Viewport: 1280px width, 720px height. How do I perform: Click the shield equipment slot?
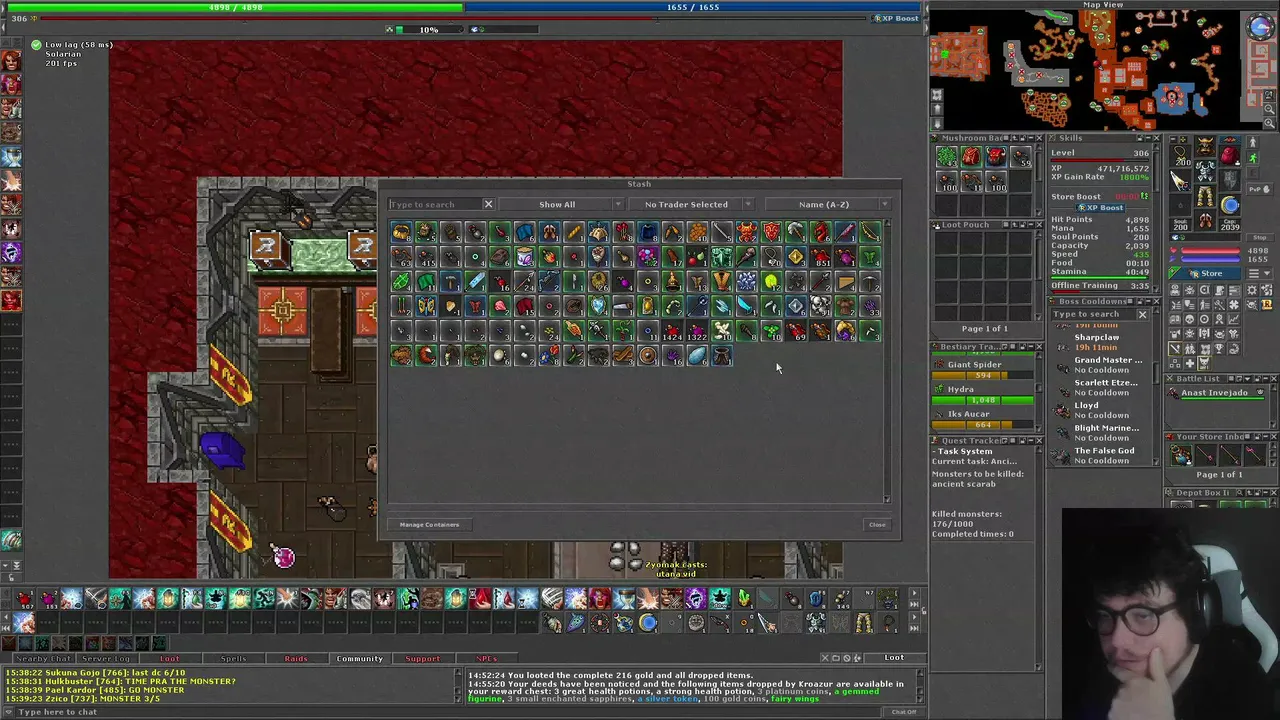[x=1229, y=181]
